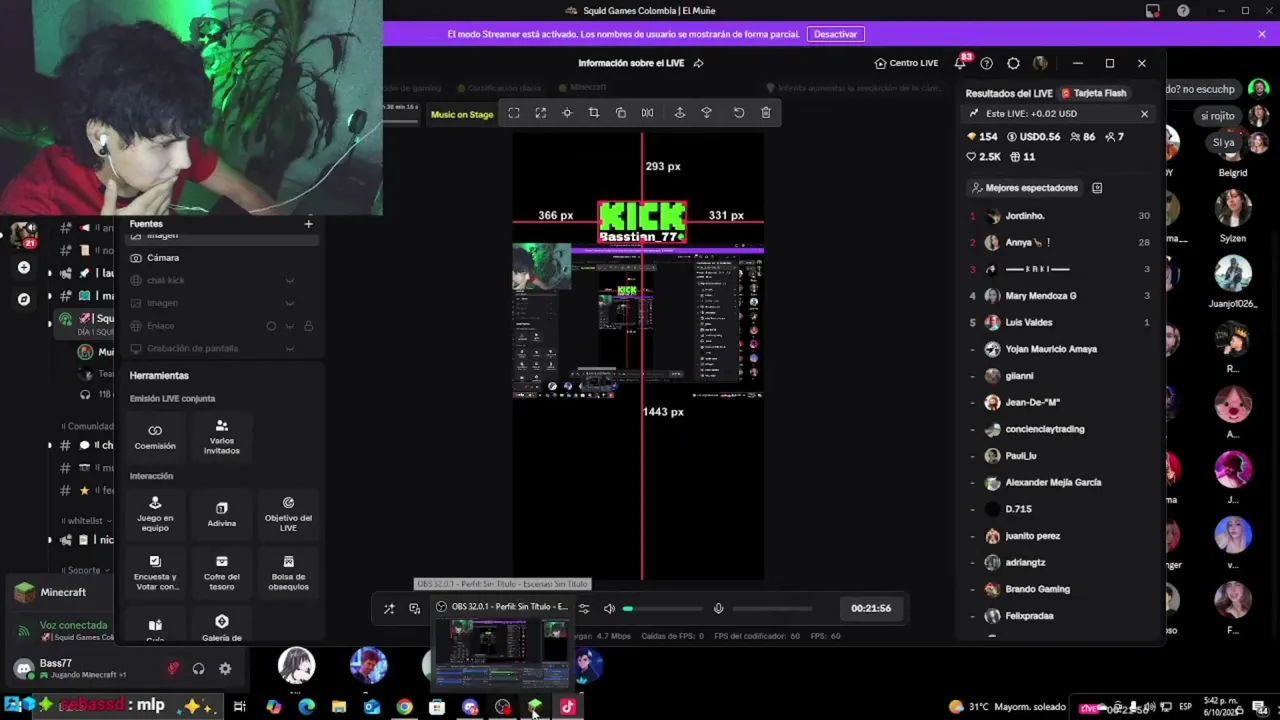Screen dimensions: 1280x720
Task: Open the Cofre del tesoro tool
Action: point(222,573)
